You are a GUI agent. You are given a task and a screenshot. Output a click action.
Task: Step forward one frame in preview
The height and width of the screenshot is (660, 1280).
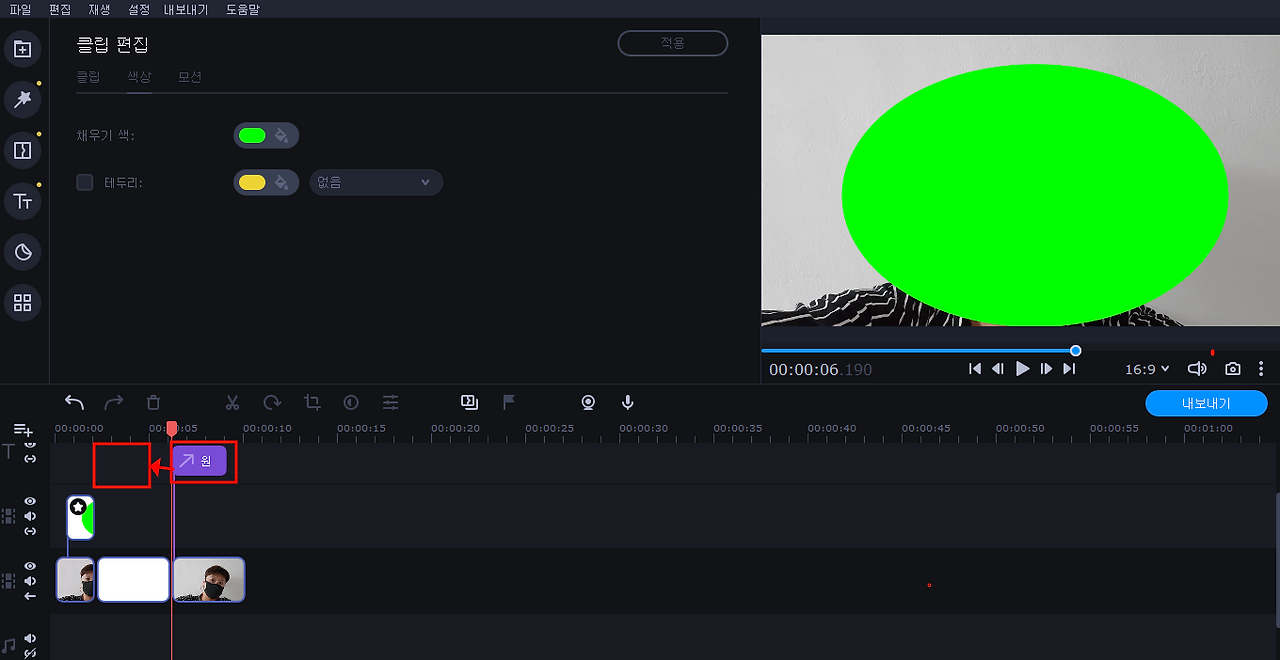point(1046,369)
